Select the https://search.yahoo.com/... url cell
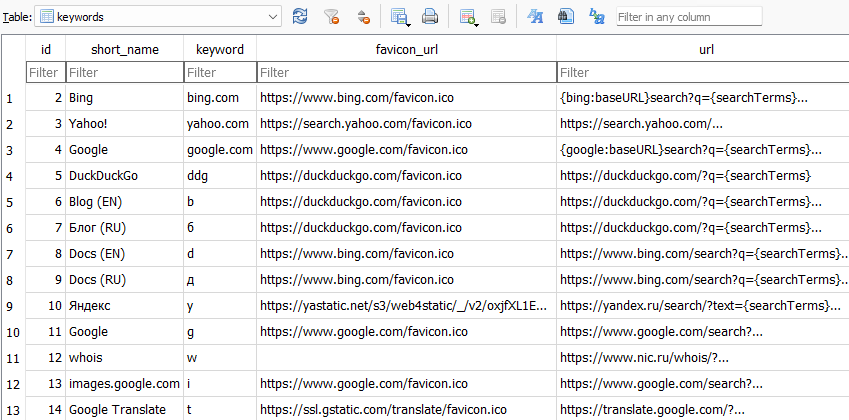This screenshot has width=849, height=420. pos(703,124)
